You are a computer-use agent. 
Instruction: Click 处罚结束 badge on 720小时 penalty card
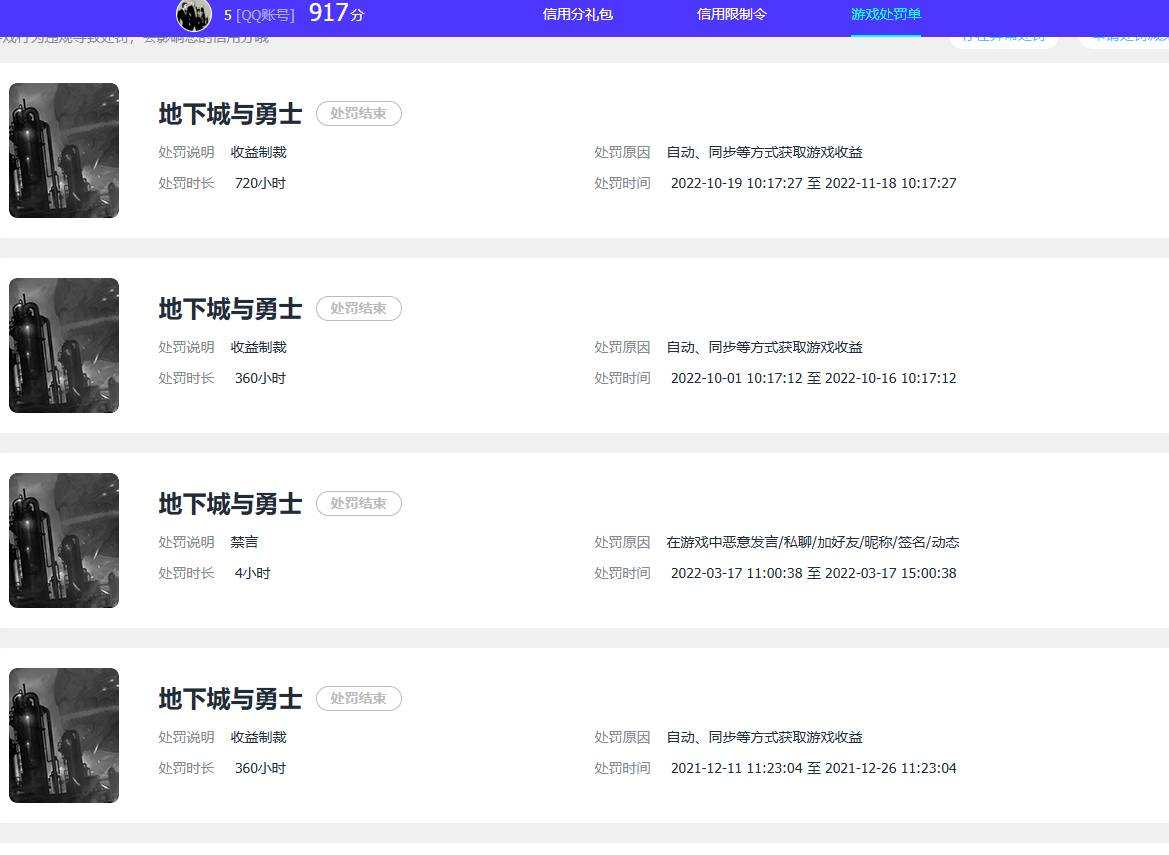point(359,113)
